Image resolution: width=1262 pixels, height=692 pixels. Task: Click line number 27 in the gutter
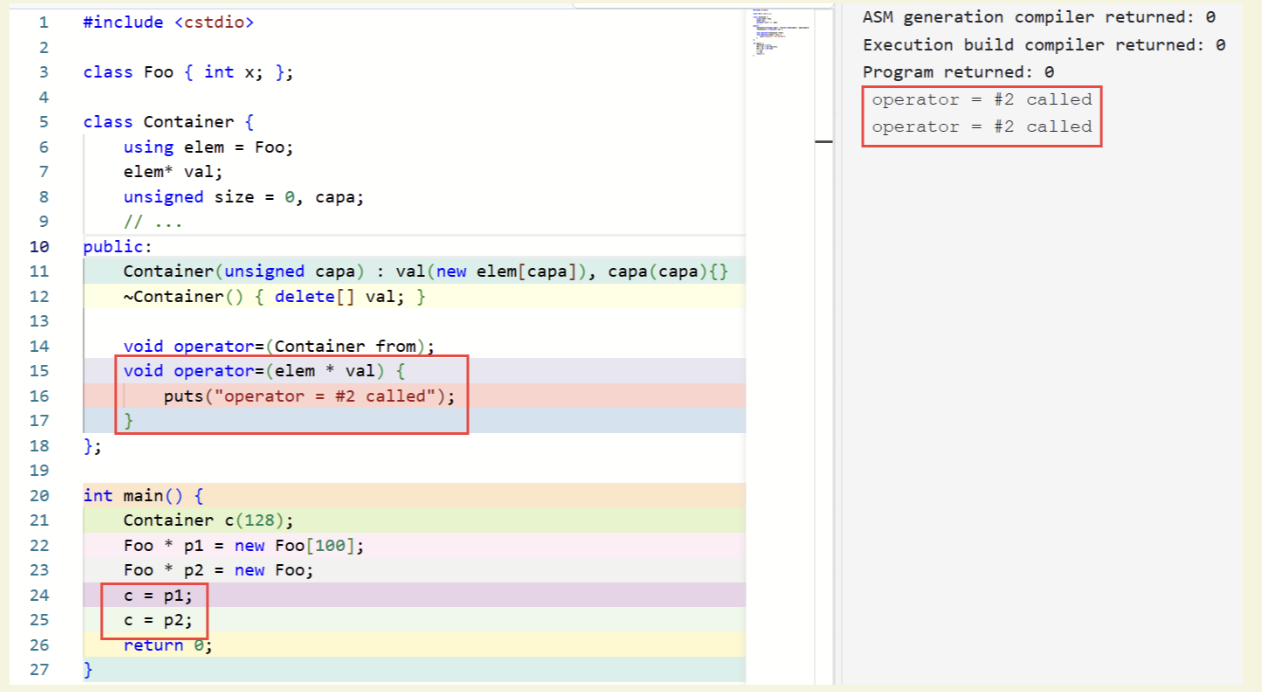tap(39, 670)
